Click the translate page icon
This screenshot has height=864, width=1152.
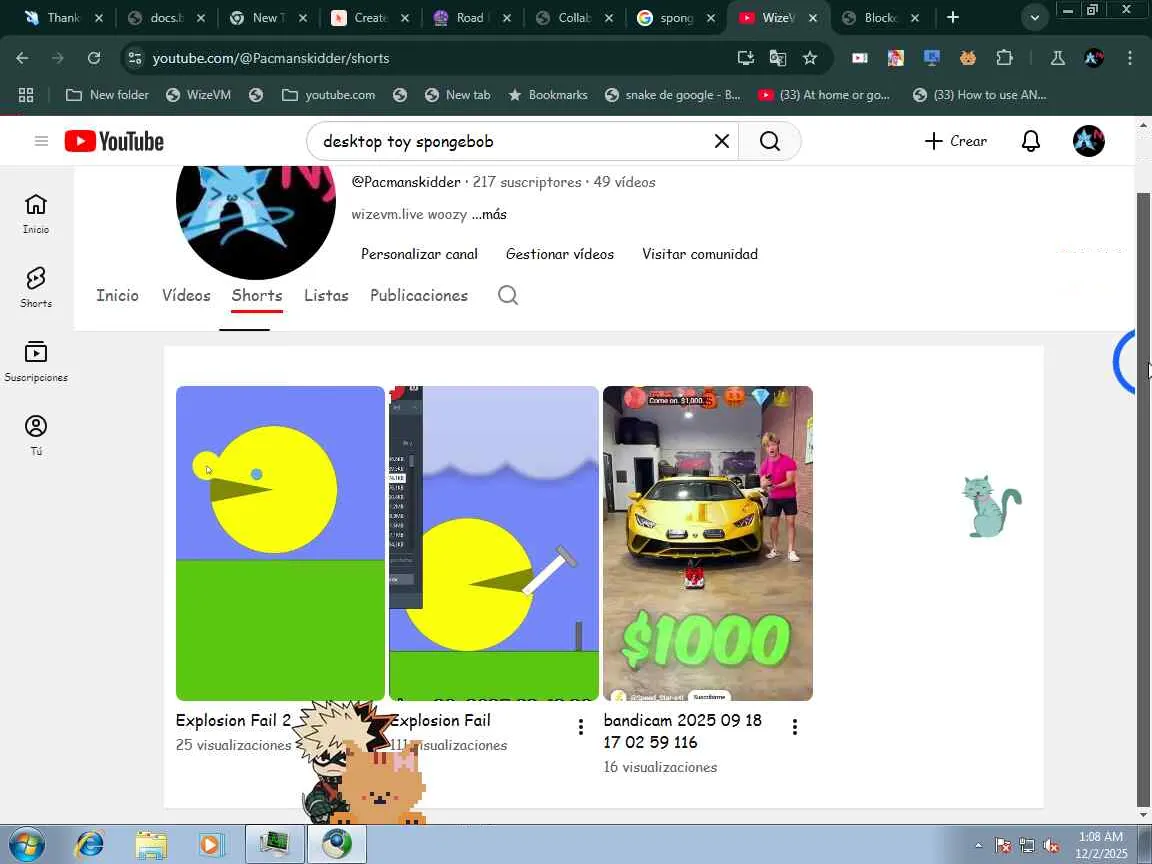point(777,58)
